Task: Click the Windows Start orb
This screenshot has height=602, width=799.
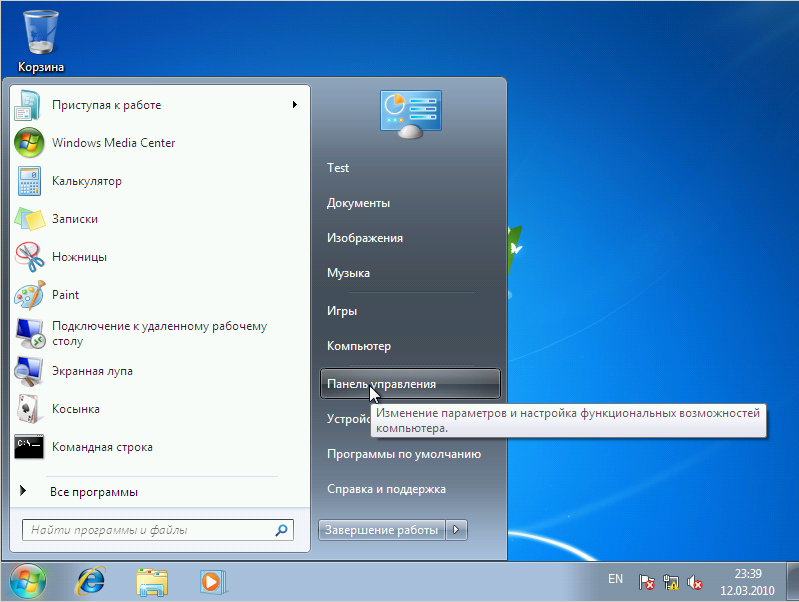Action: [x=28, y=582]
